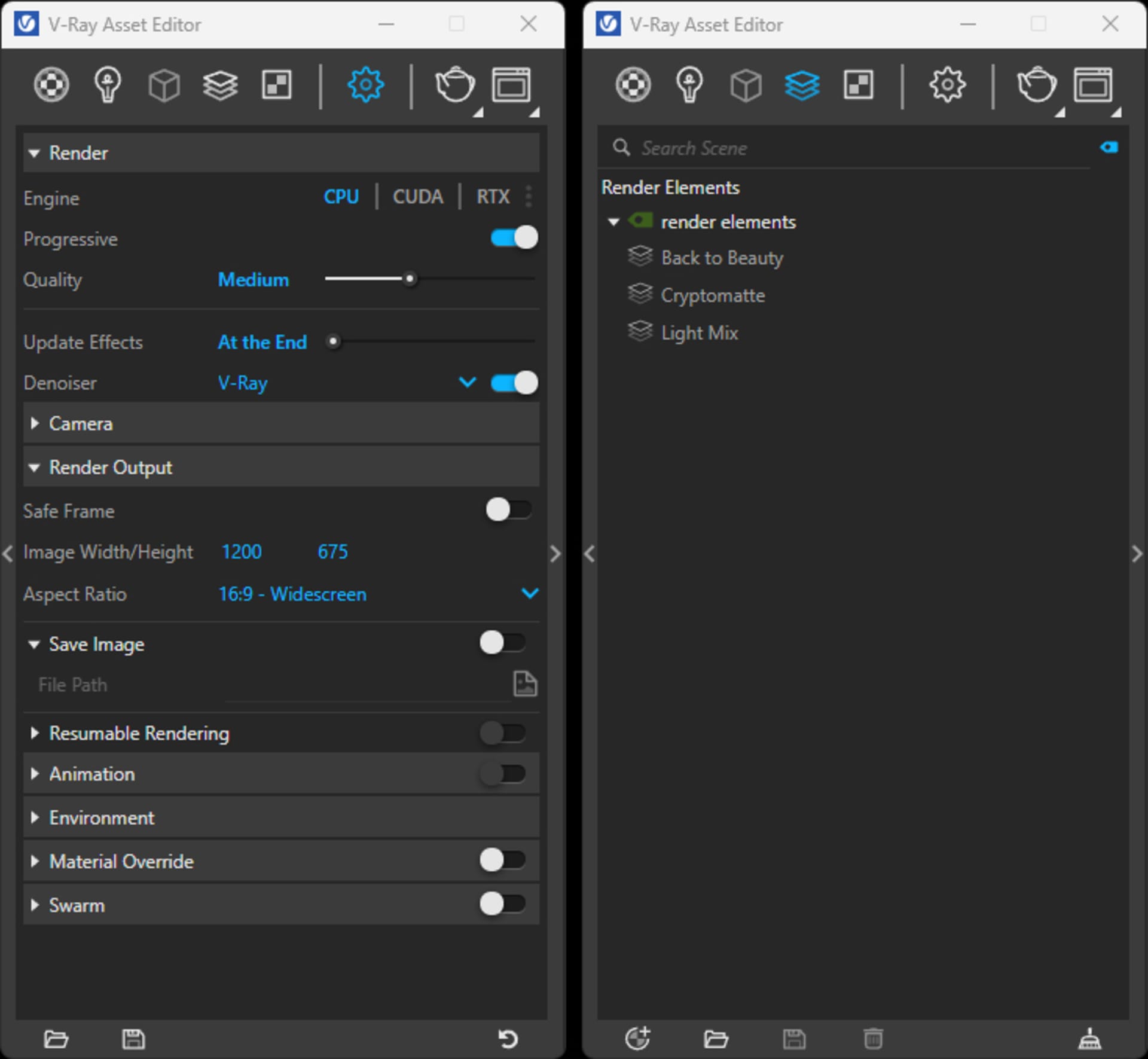Enable the Swarm toggle
The width and height of the screenshot is (1148, 1059).
(x=503, y=904)
